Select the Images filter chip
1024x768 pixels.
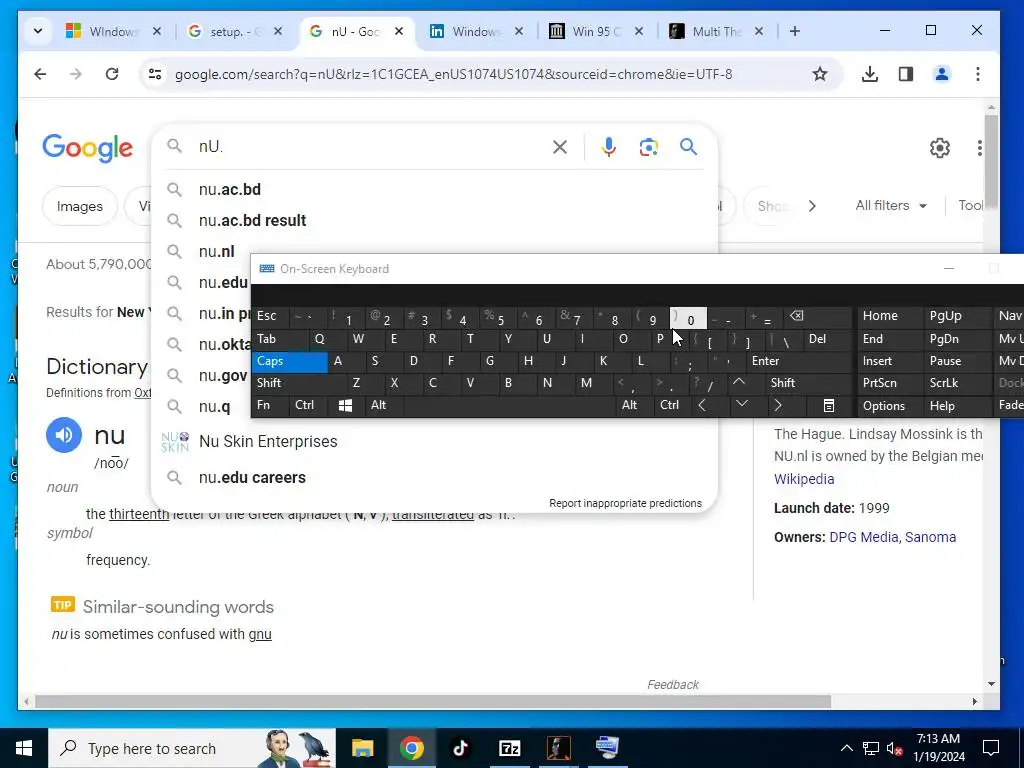(80, 206)
